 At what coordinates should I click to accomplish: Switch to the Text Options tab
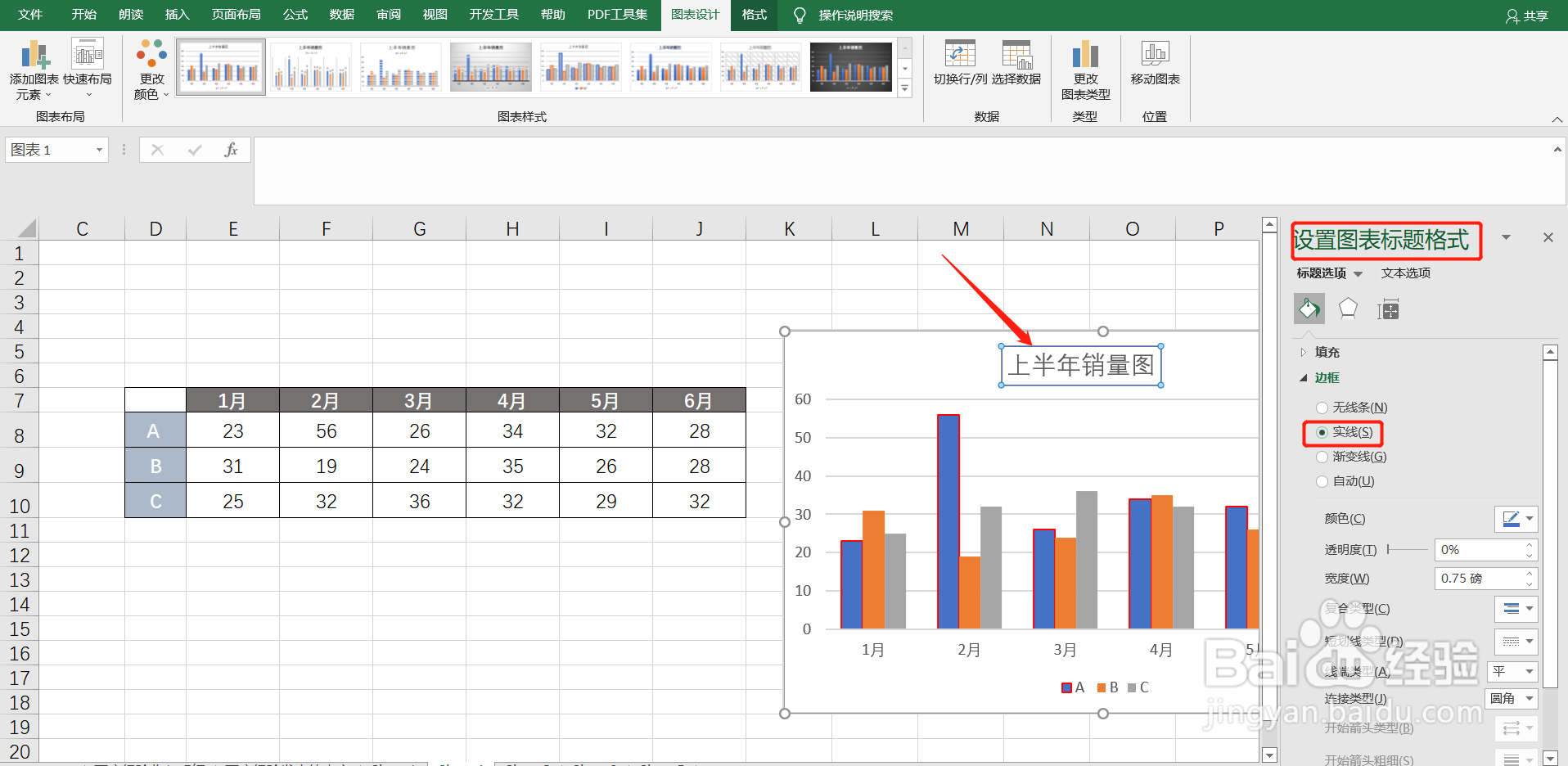click(x=1406, y=273)
